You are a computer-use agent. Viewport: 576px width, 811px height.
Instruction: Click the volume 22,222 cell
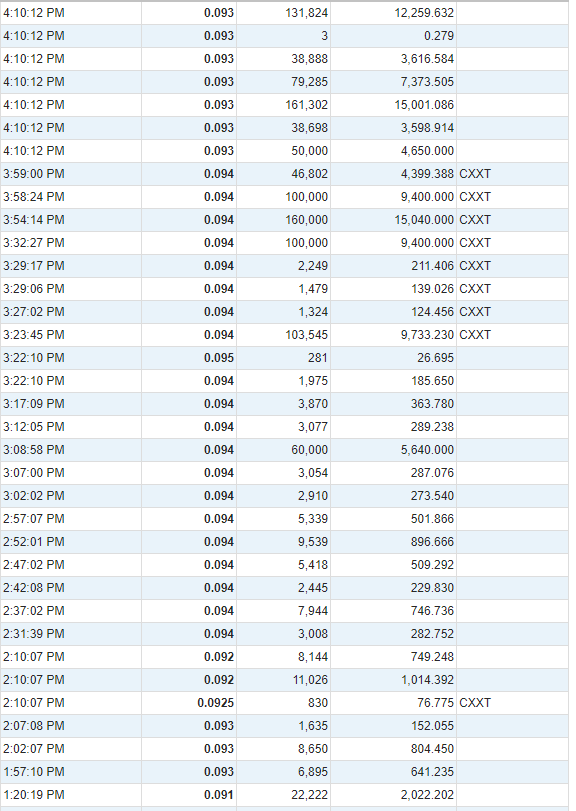tap(283, 795)
